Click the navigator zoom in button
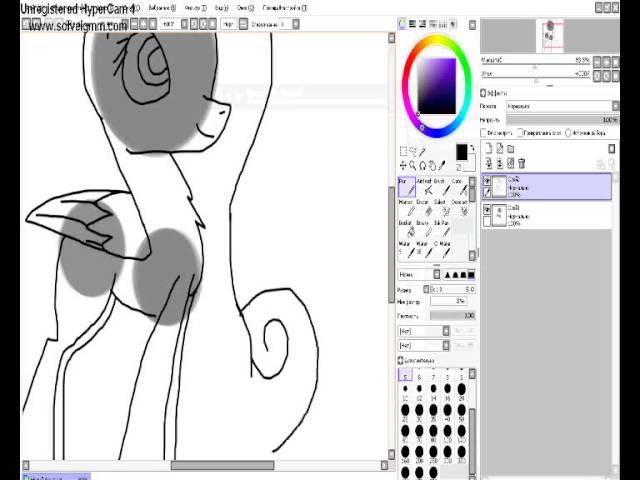The width and height of the screenshot is (640, 480). tap(607, 62)
